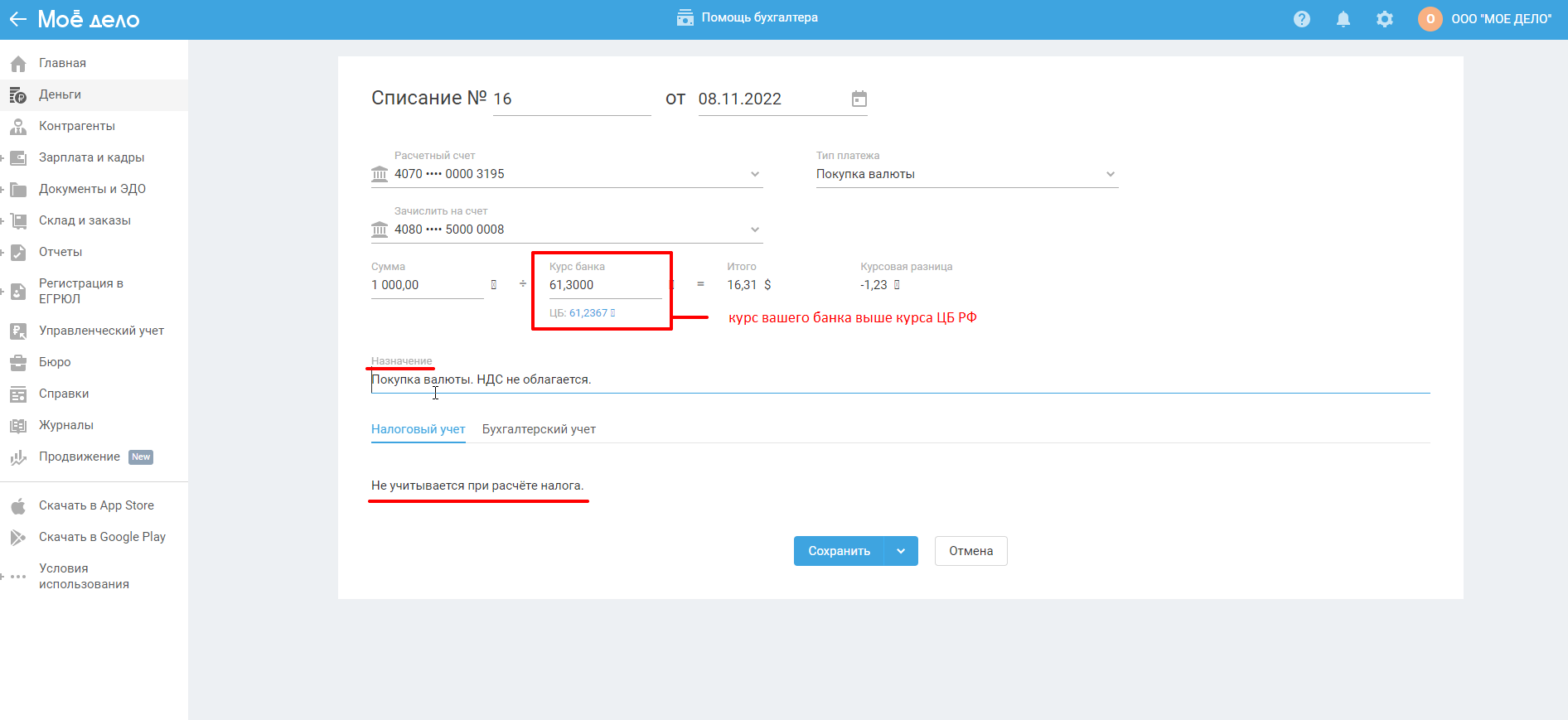
Task: Click the Деньги coins icon
Action: (x=18, y=95)
